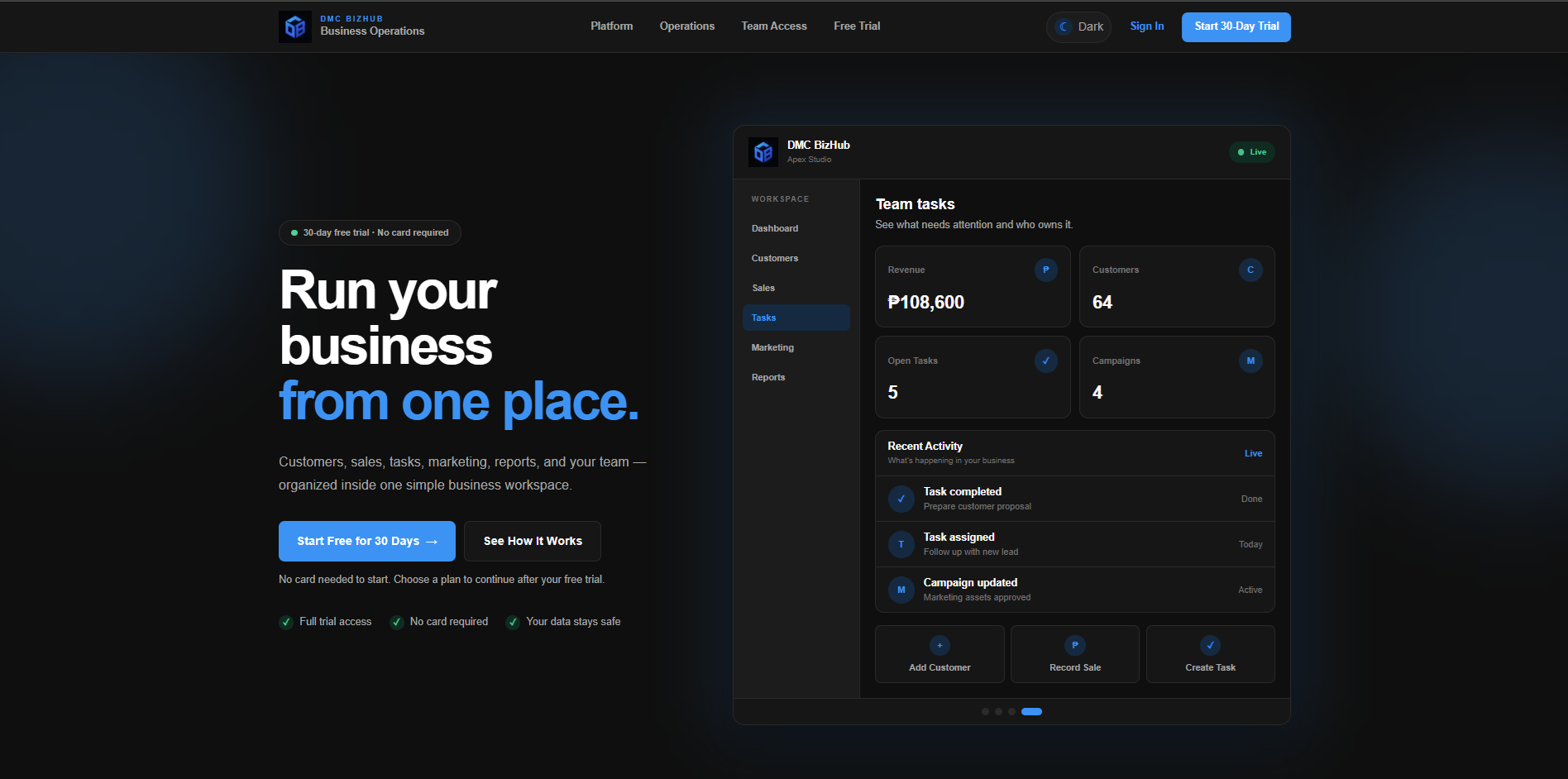Select the second carousel dot

pyautogui.click(x=998, y=711)
